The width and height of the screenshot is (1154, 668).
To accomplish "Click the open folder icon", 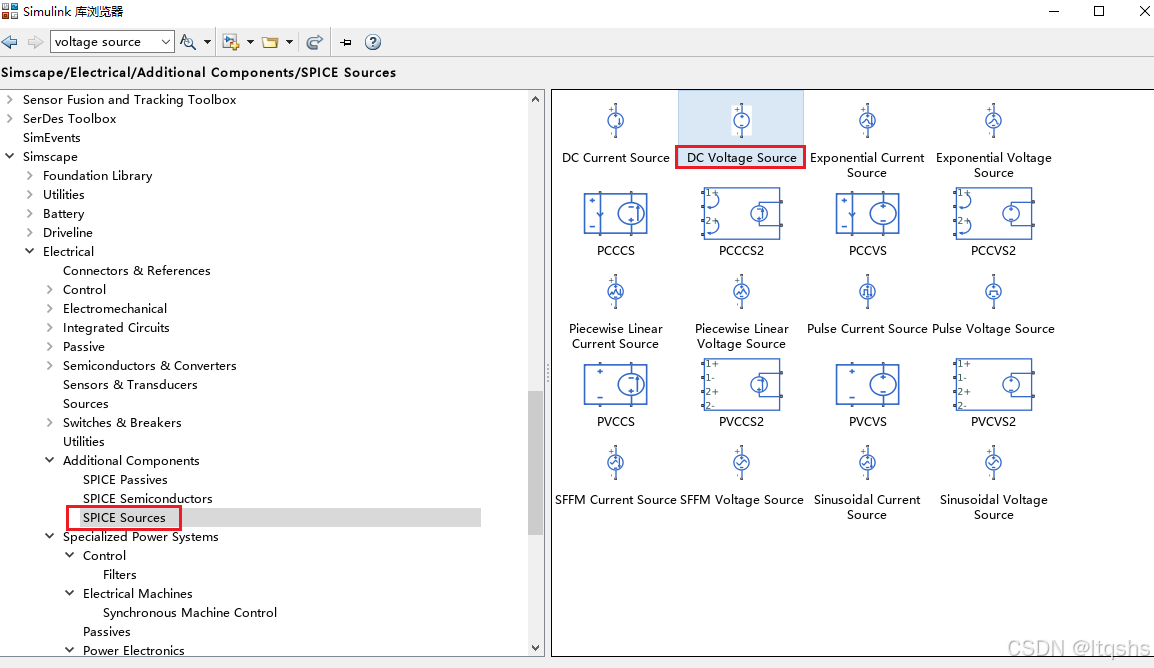I will (x=270, y=42).
